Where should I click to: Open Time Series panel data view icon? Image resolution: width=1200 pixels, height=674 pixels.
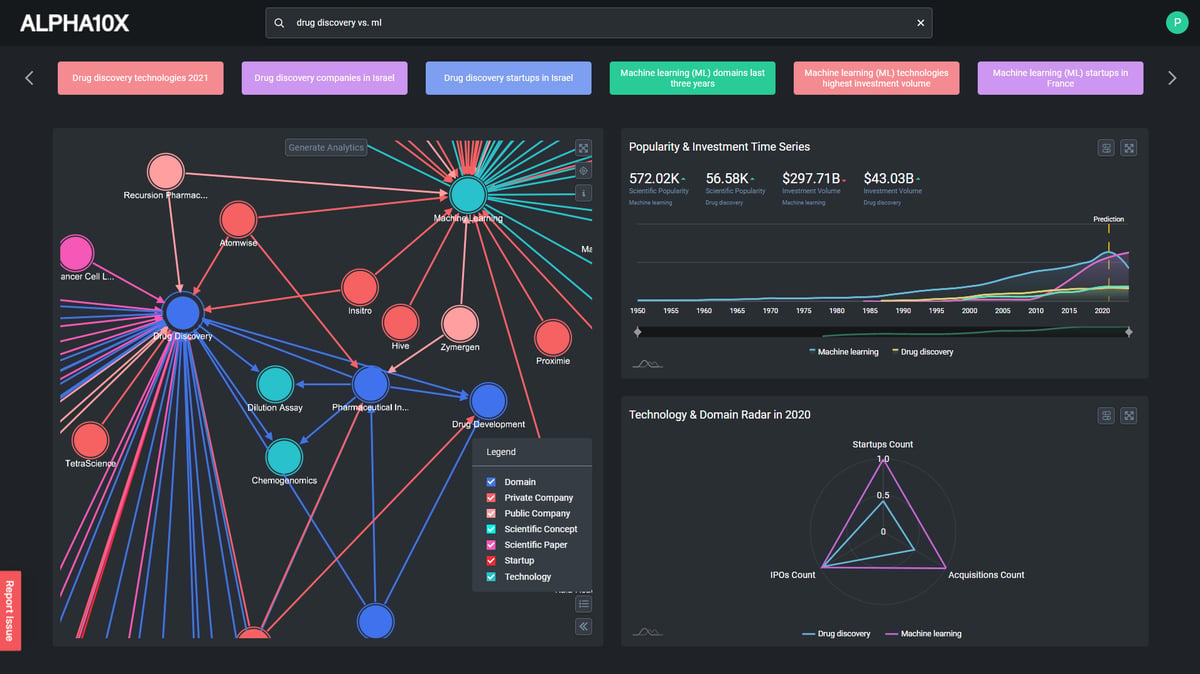[x=1106, y=148]
